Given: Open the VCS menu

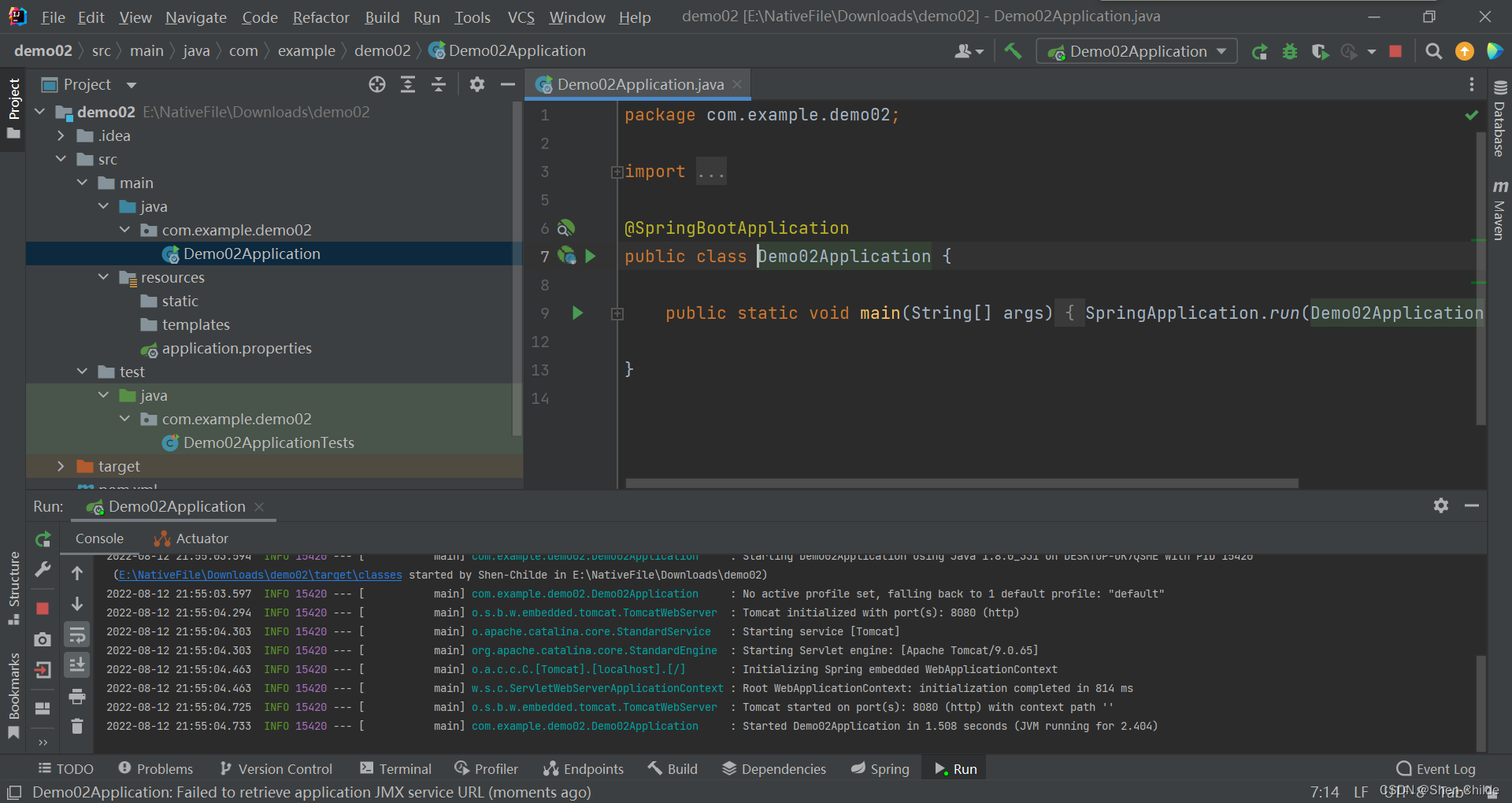Looking at the screenshot, I should [521, 17].
